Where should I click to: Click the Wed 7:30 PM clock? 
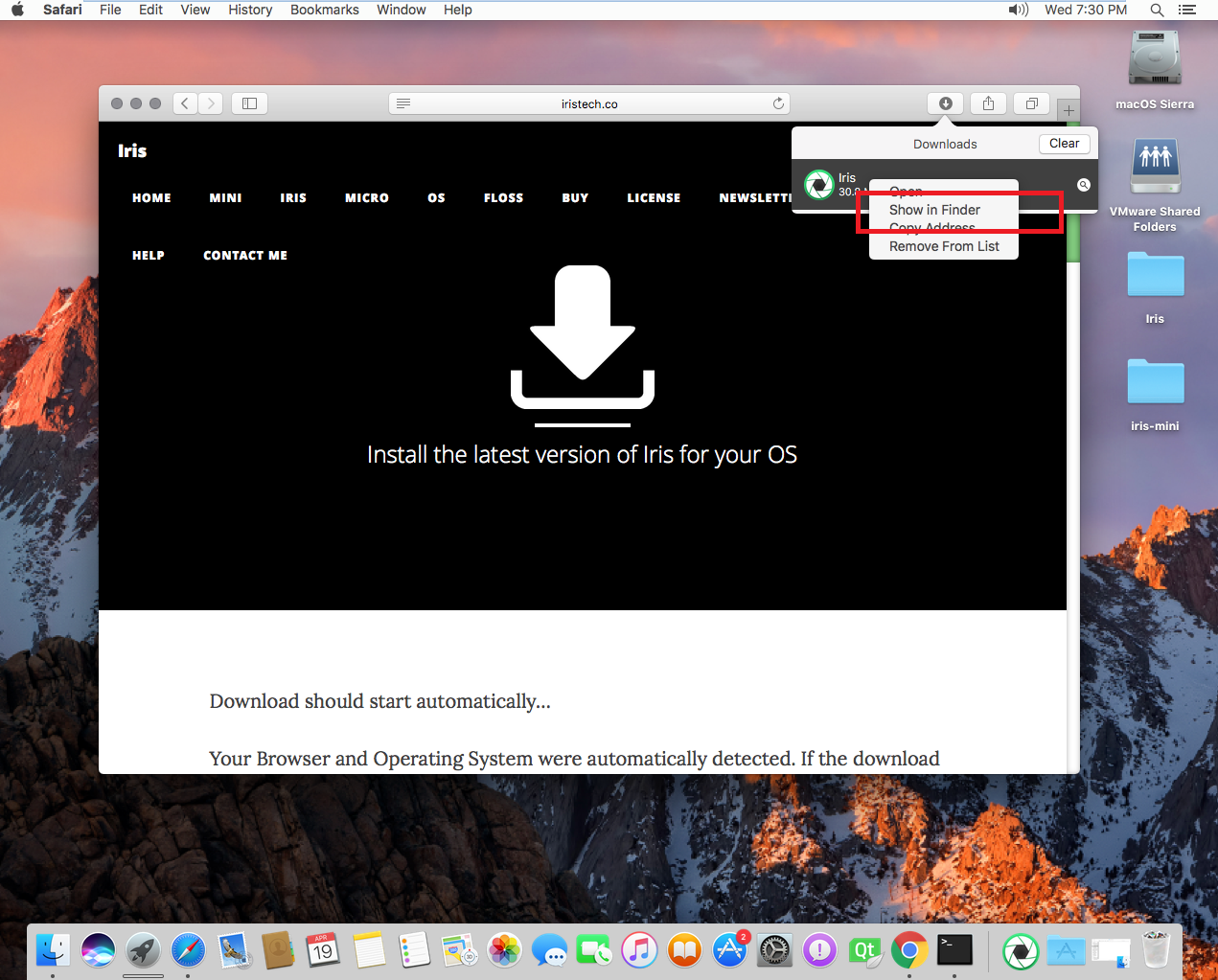click(x=1086, y=10)
